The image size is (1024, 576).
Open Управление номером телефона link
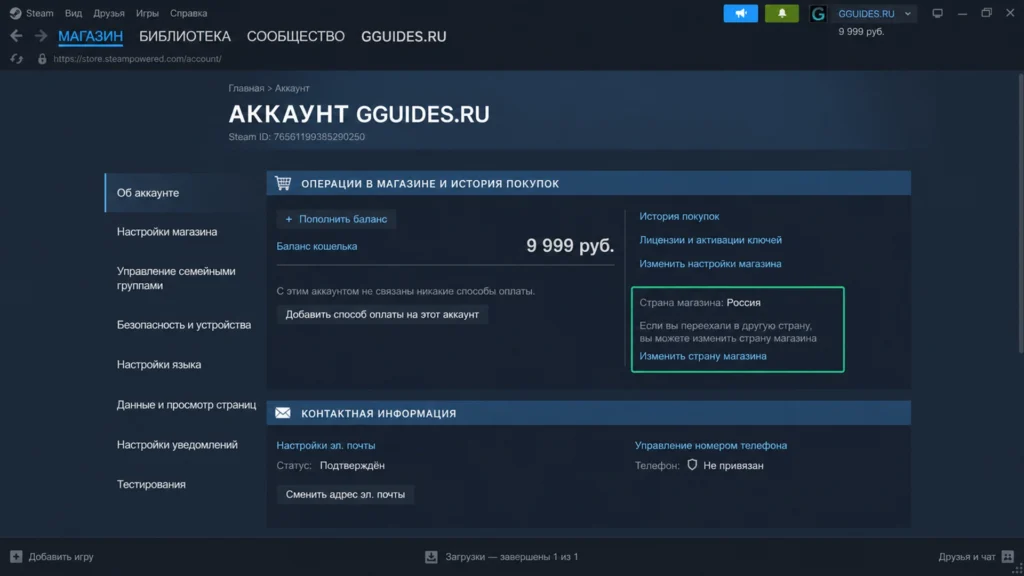pyautogui.click(x=711, y=445)
